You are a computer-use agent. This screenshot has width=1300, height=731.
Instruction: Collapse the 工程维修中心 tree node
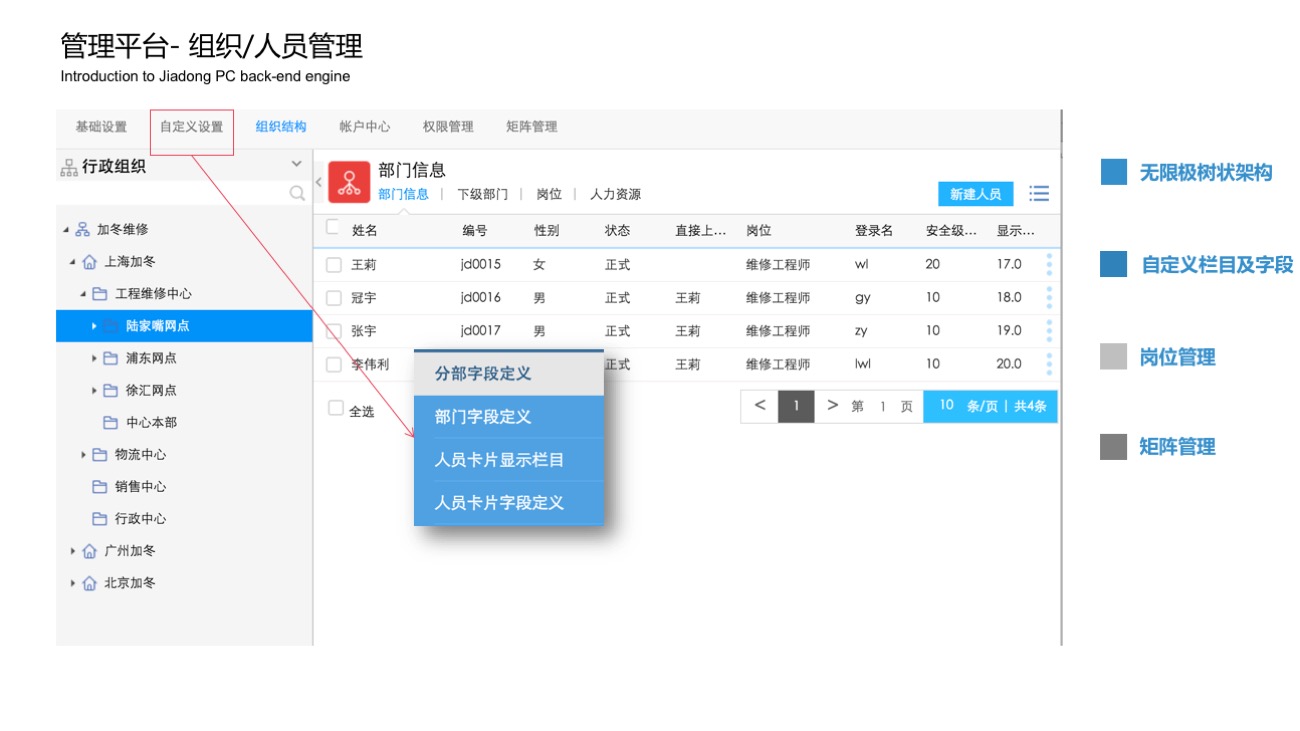(x=83, y=294)
